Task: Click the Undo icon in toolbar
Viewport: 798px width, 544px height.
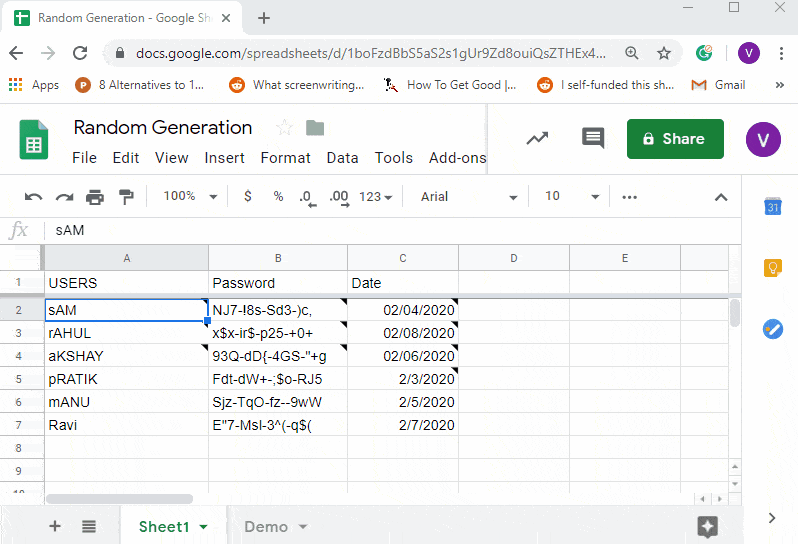Action: (x=34, y=197)
